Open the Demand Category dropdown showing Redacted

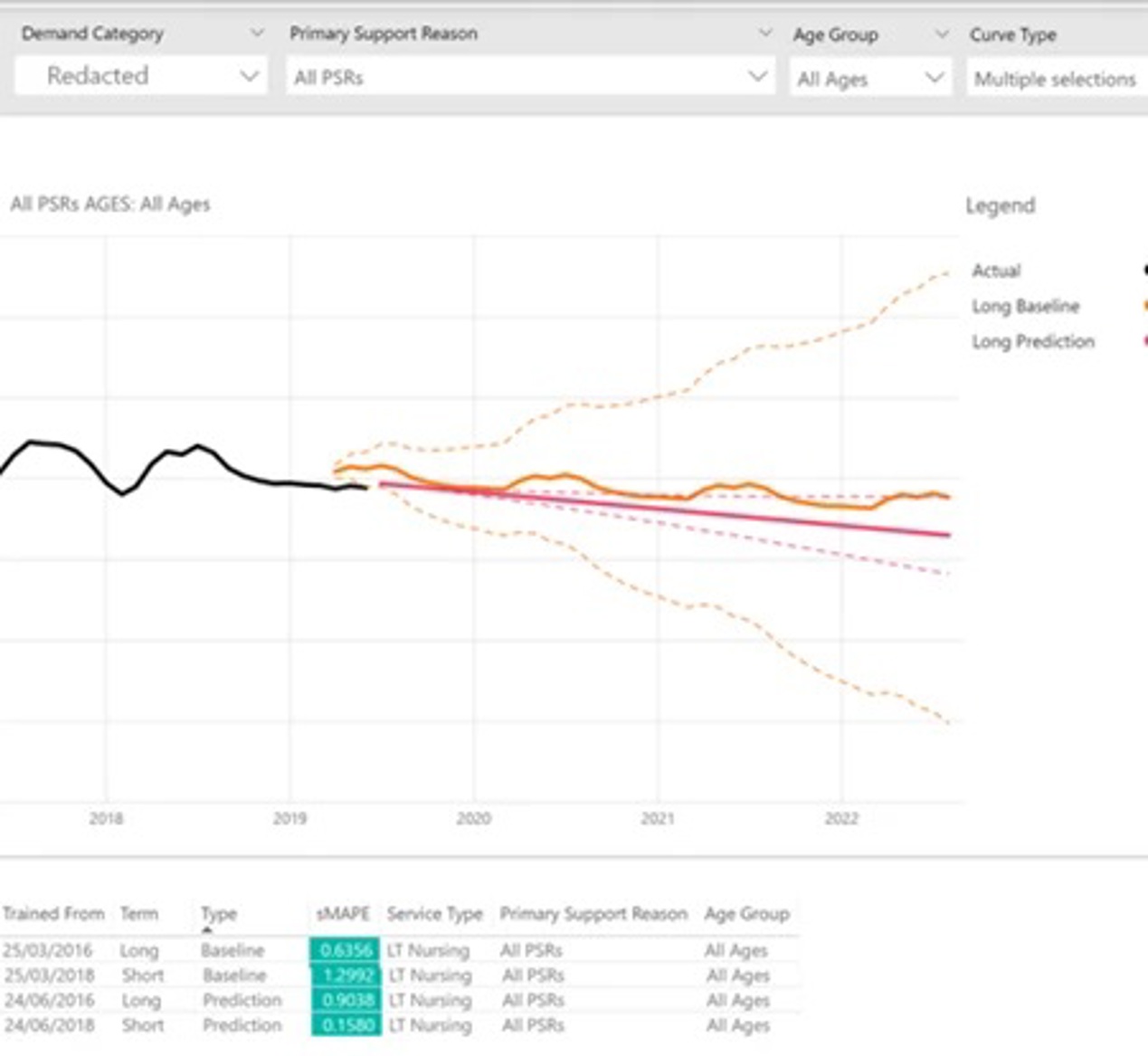[x=141, y=76]
